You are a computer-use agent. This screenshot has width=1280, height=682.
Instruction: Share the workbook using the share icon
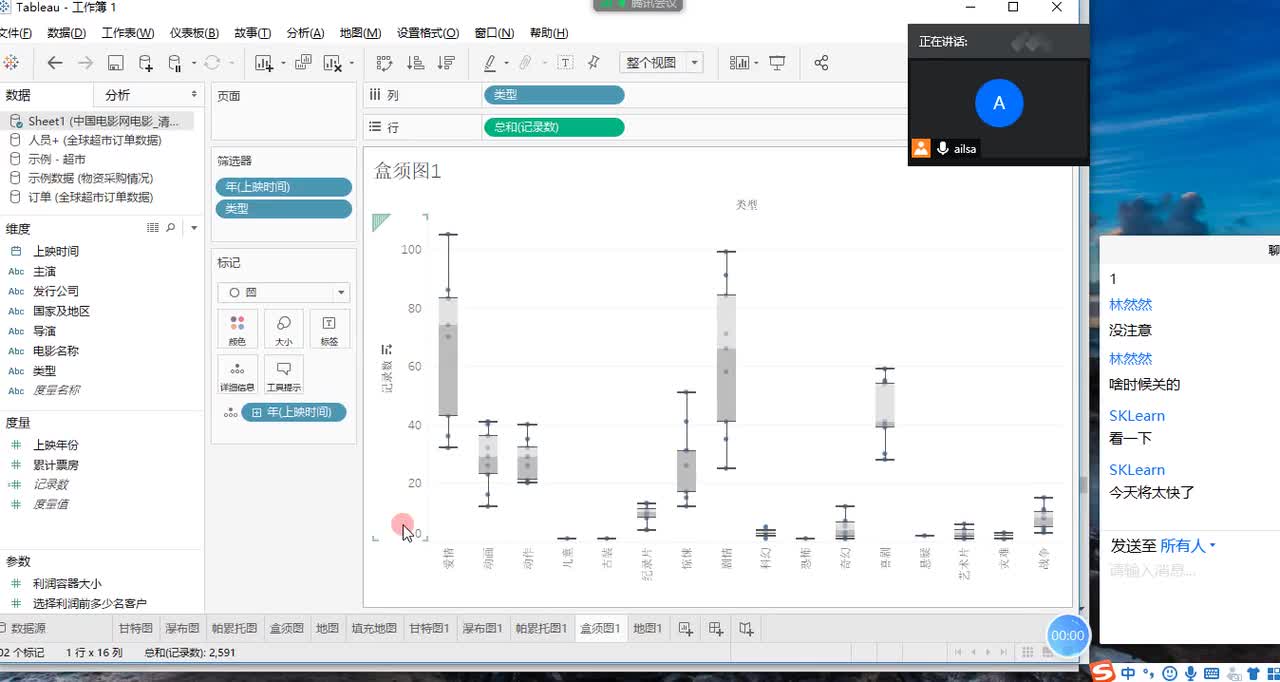[821, 63]
